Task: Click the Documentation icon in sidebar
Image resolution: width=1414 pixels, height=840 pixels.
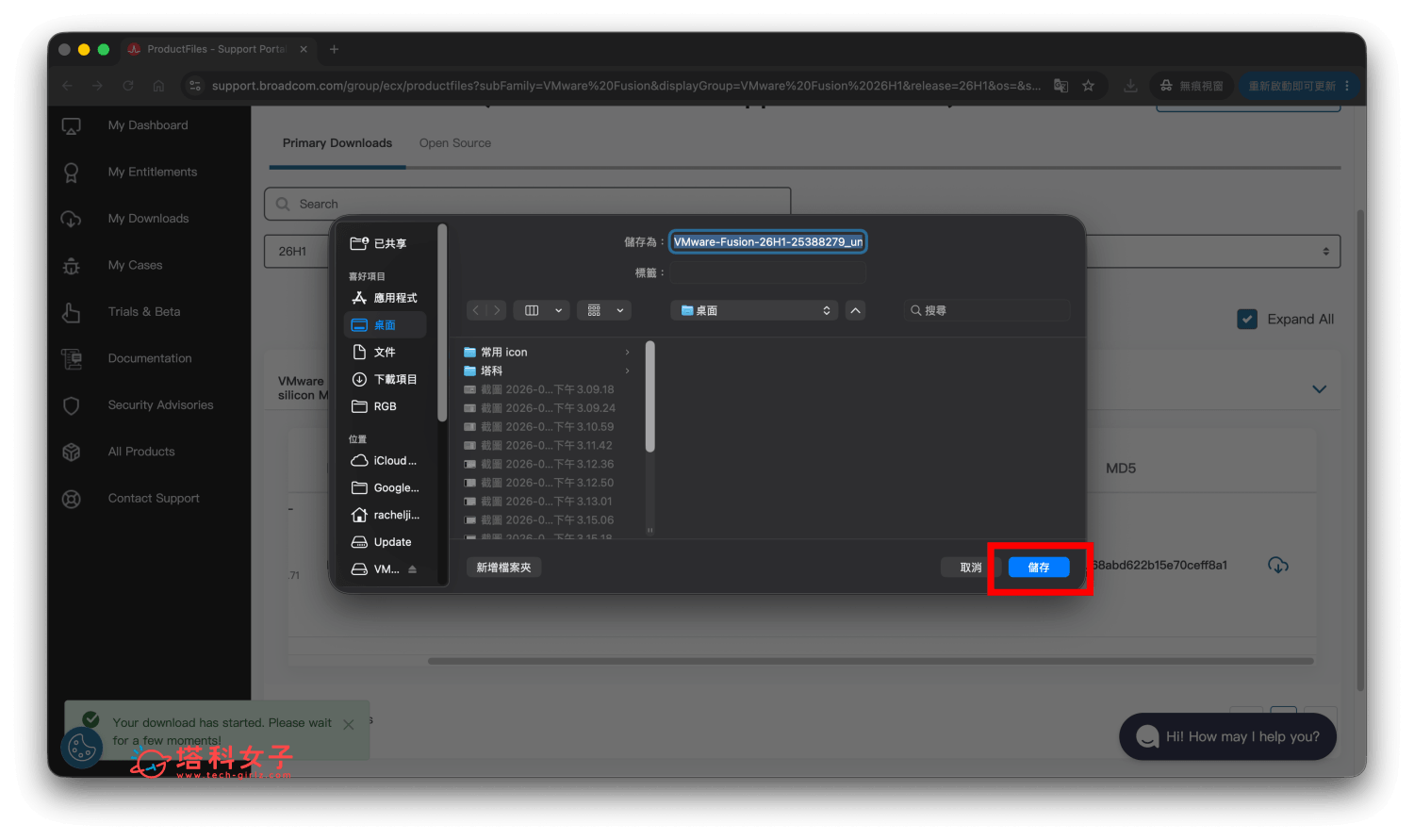Action: pos(72,359)
